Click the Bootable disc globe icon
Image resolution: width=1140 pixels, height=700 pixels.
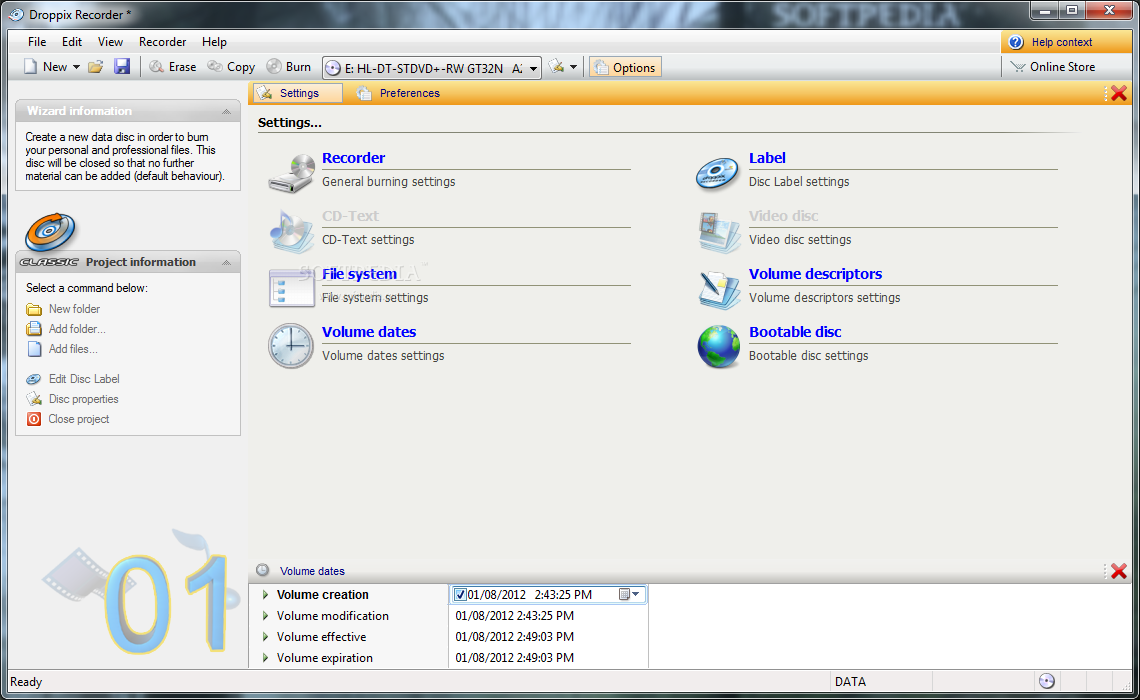(718, 347)
